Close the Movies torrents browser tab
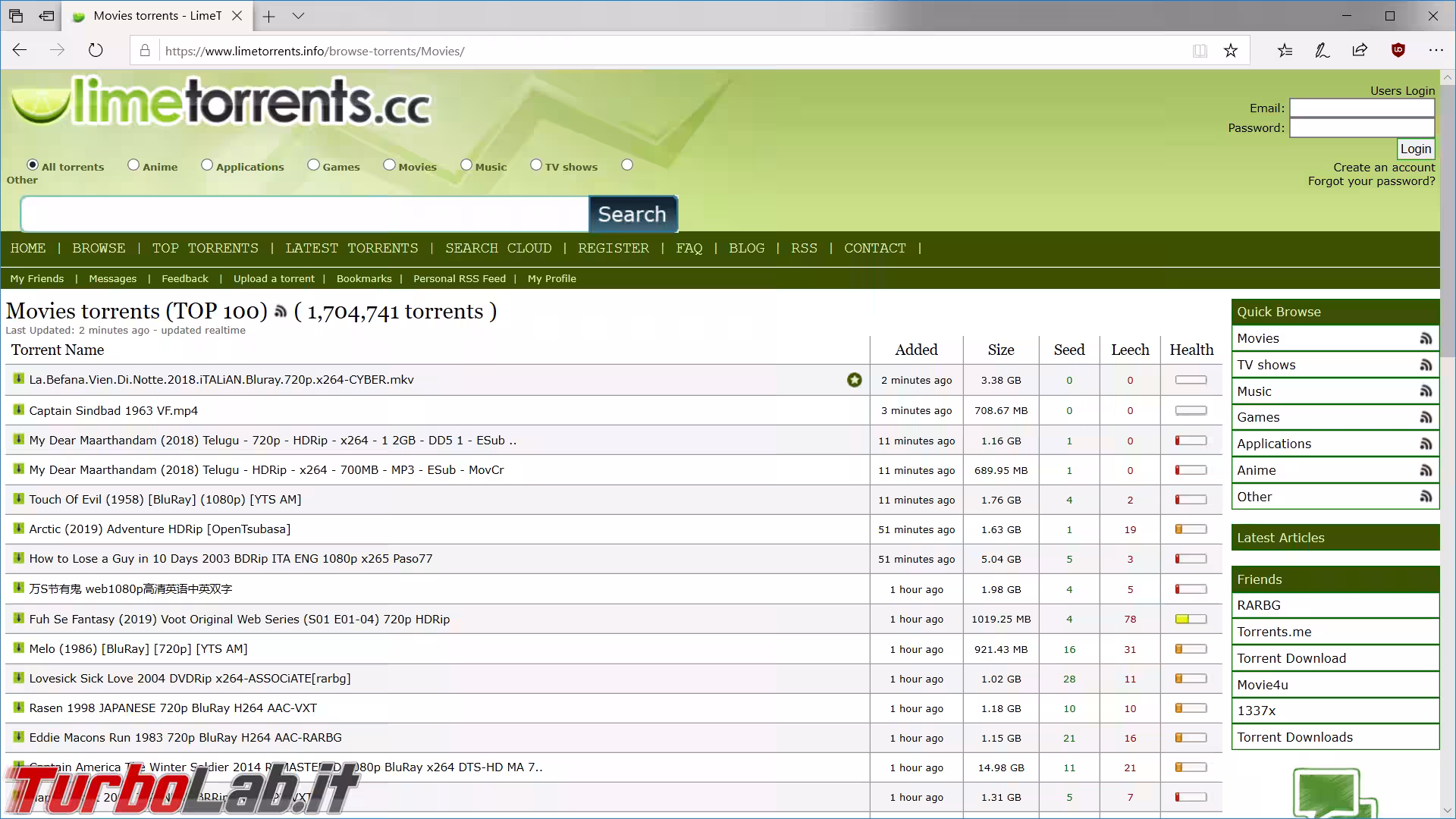Image resolution: width=1456 pixels, height=819 pixels. click(x=237, y=16)
